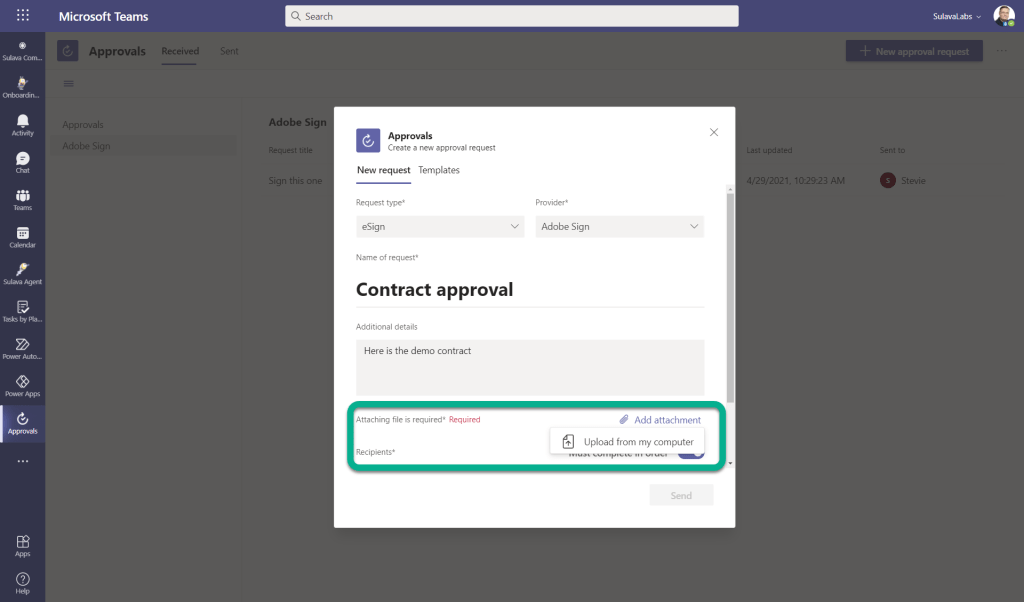This screenshot has height=602, width=1024.
Task: Open Power Automate from the sidebar
Action: 22,347
